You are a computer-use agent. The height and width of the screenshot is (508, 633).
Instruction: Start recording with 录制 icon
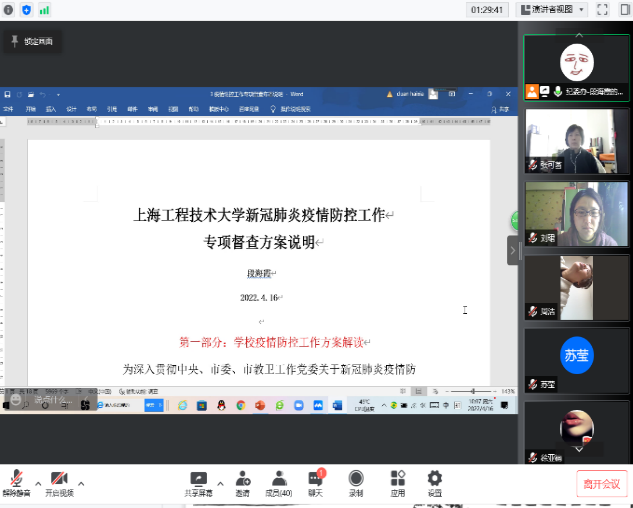pos(356,483)
